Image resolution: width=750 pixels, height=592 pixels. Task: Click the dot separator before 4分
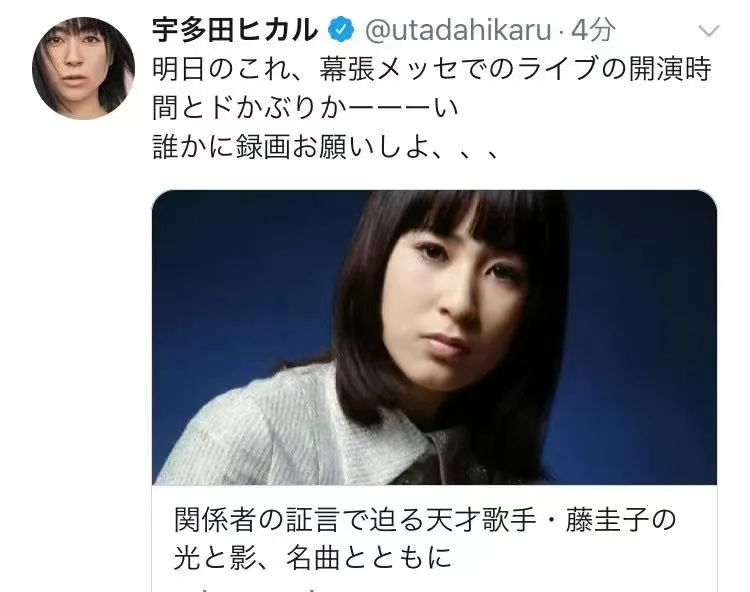click(x=562, y=33)
